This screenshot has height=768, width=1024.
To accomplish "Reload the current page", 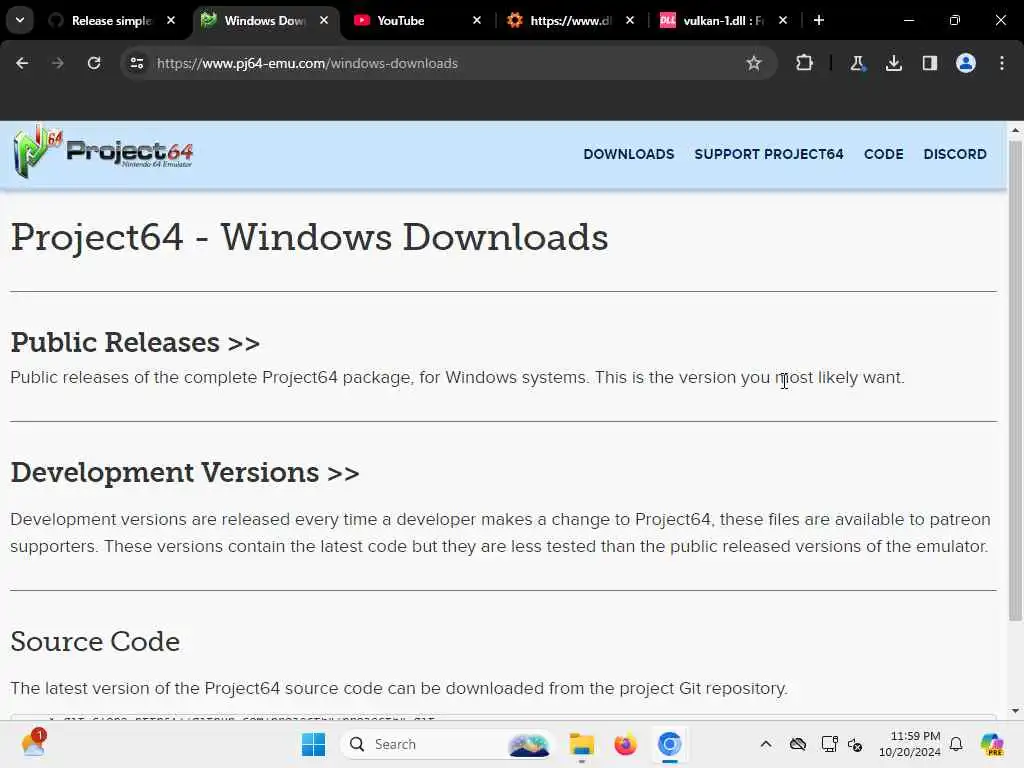I will (x=94, y=63).
